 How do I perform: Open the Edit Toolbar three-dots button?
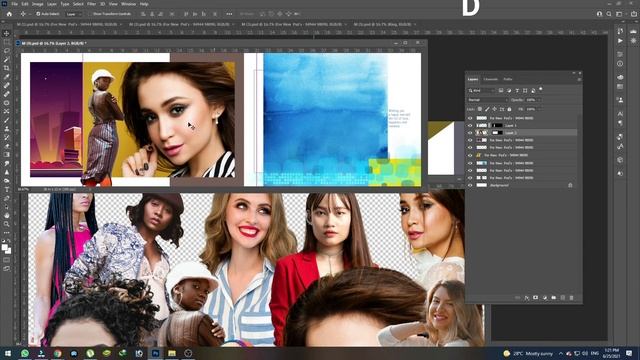point(7,233)
